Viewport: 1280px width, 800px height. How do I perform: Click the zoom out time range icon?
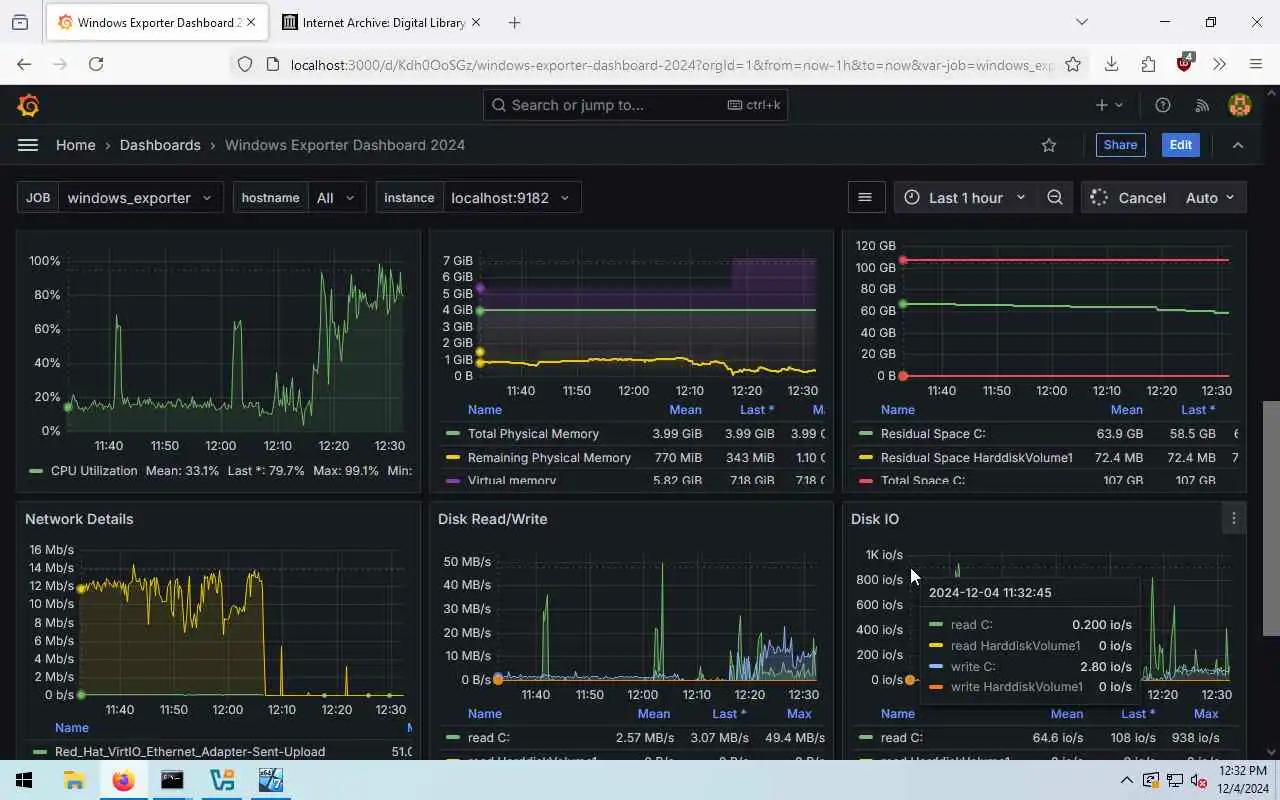(1055, 198)
